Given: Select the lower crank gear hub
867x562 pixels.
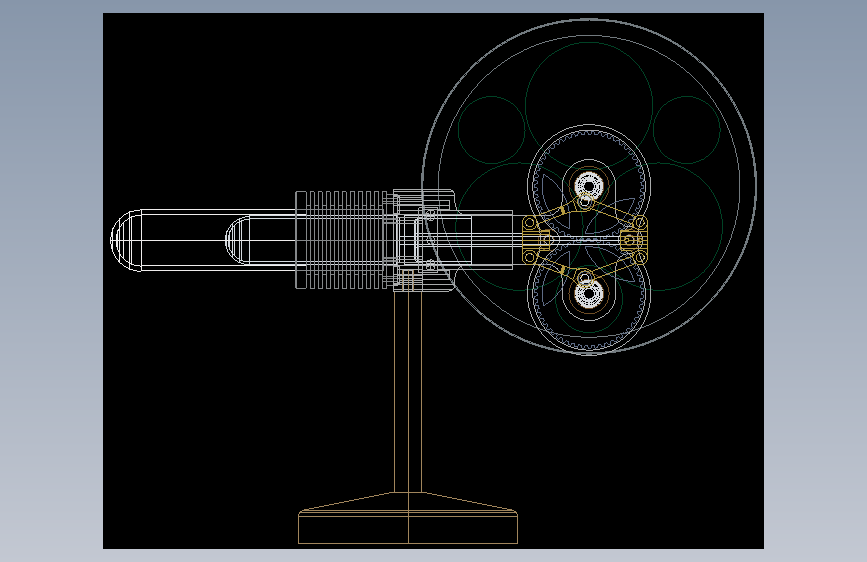Looking at the screenshot, I should click(588, 293).
